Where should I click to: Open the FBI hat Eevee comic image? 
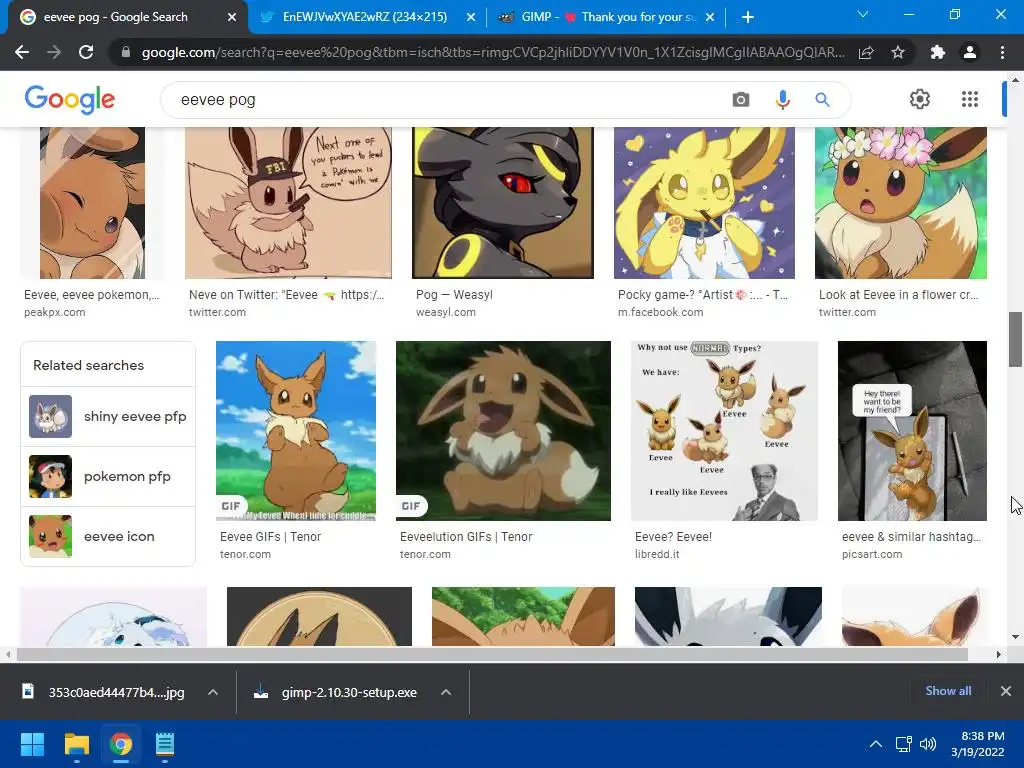point(288,203)
